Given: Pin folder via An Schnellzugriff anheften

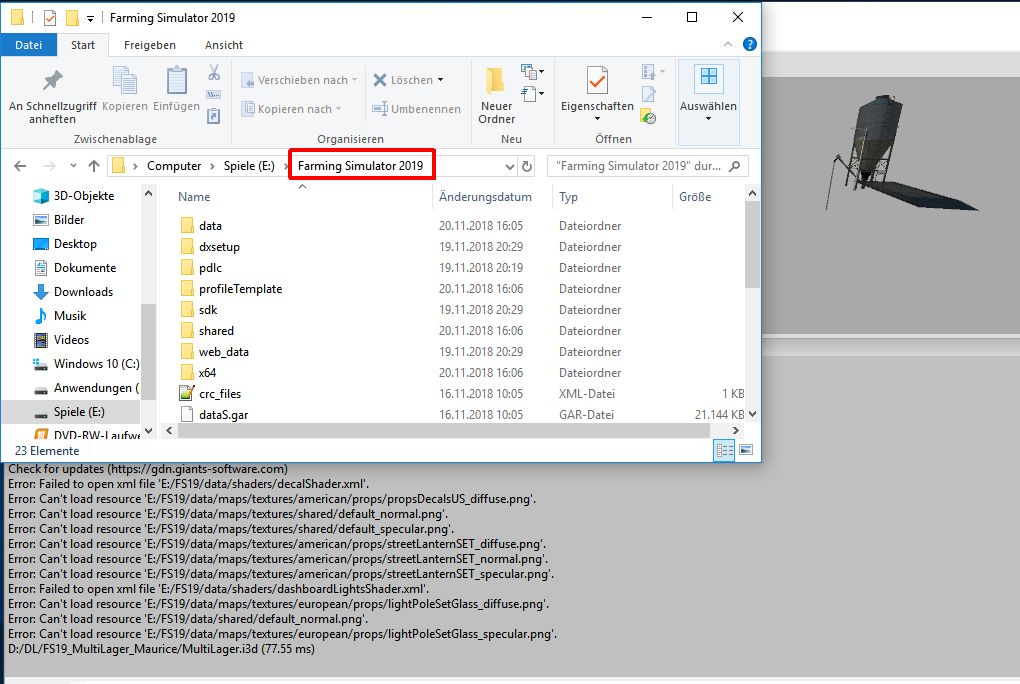Looking at the screenshot, I should coord(52,96).
